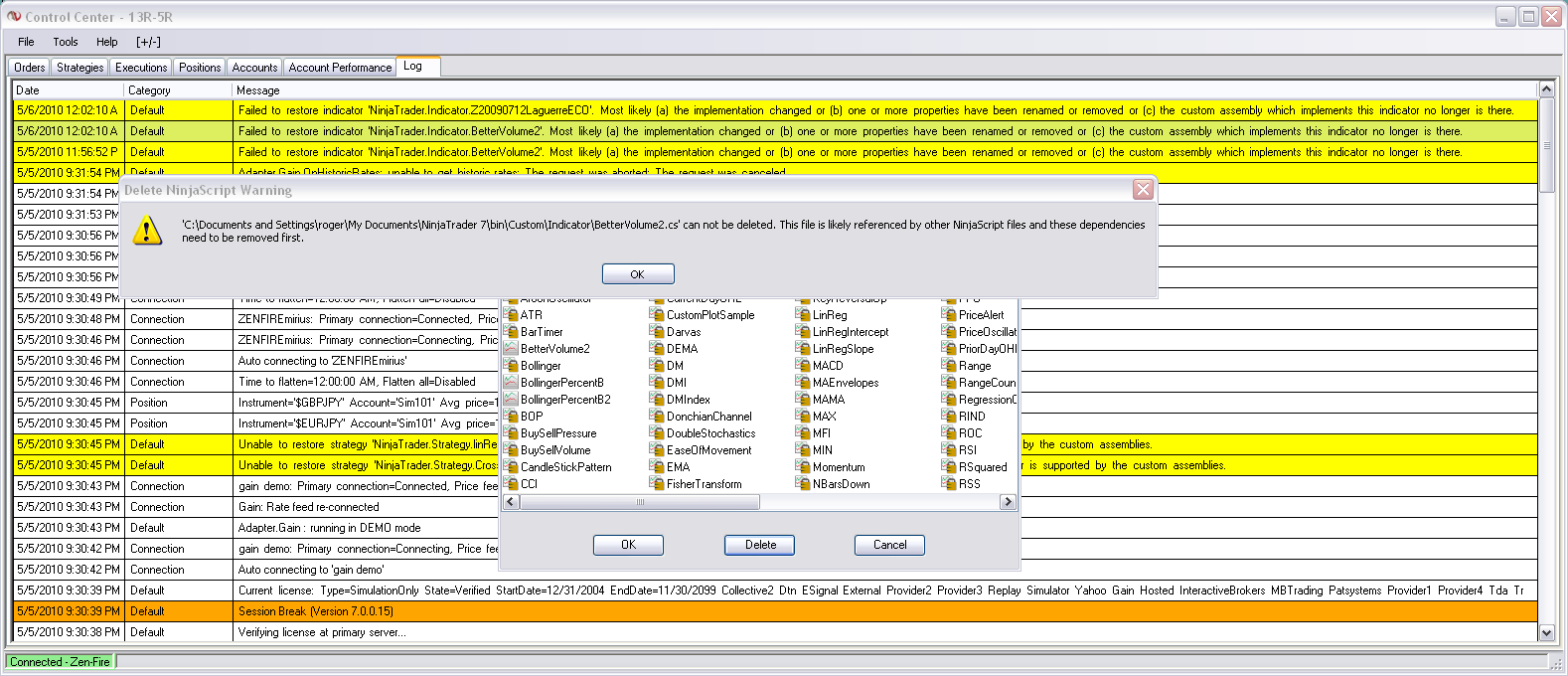The width and height of the screenshot is (1568, 676).
Task: Click the CustomPlotSample file icon
Action: click(657, 315)
